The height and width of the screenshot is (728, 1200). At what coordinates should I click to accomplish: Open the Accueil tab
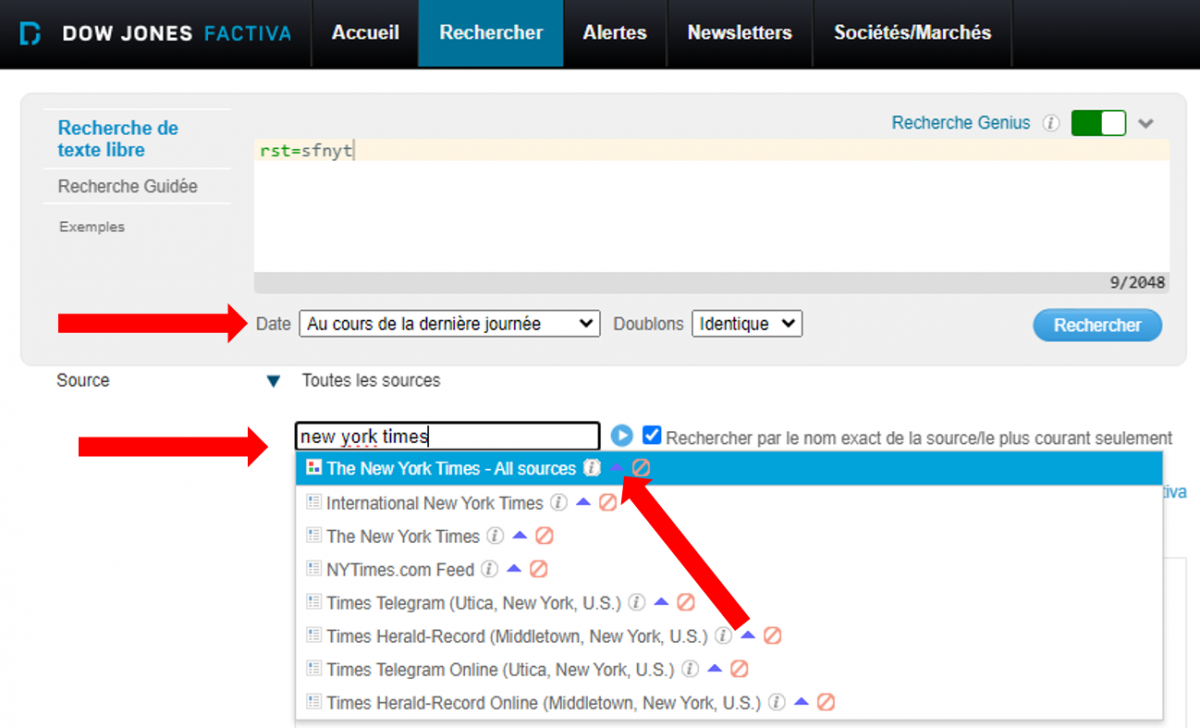tap(366, 33)
